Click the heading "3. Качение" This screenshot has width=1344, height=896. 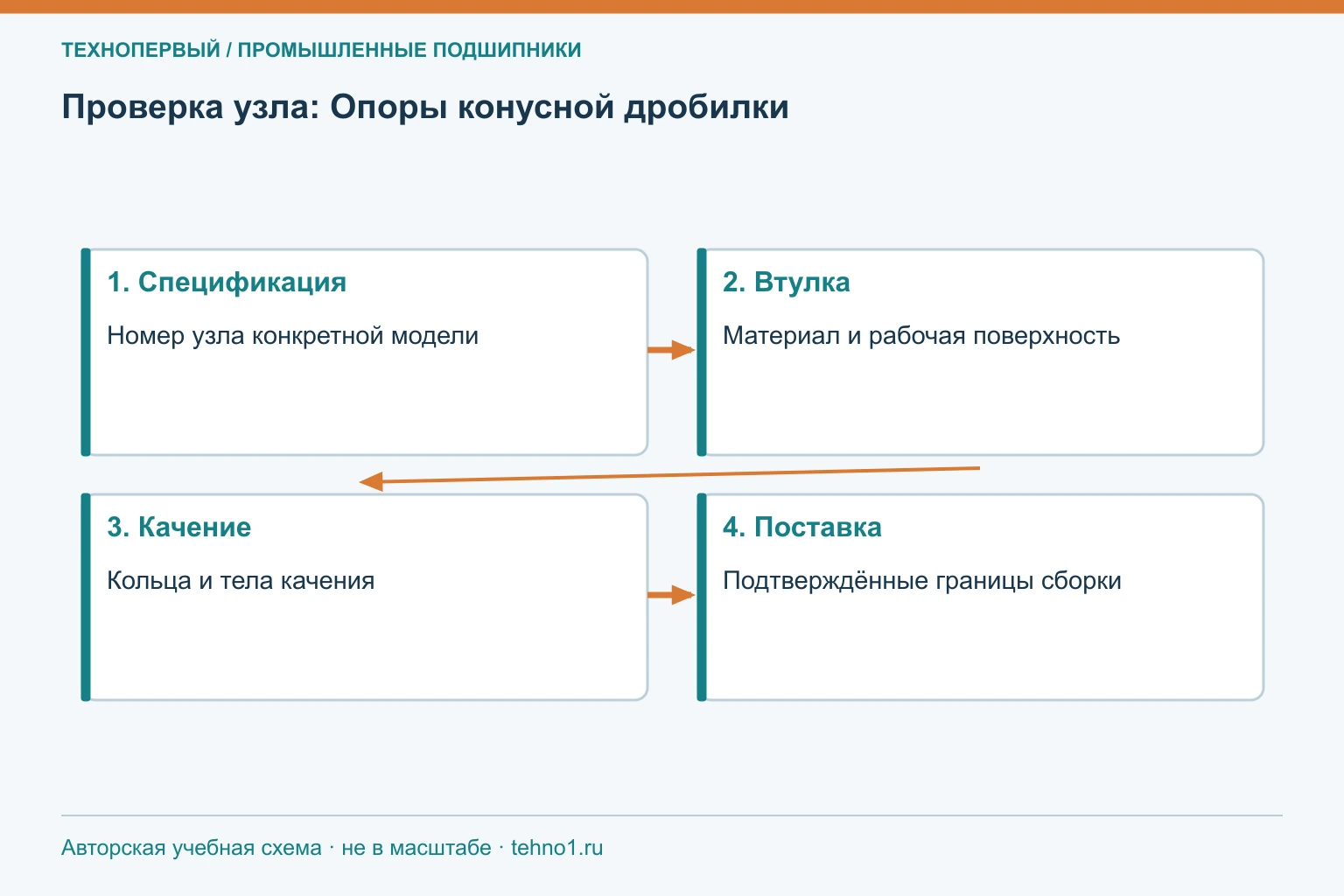point(178,527)
